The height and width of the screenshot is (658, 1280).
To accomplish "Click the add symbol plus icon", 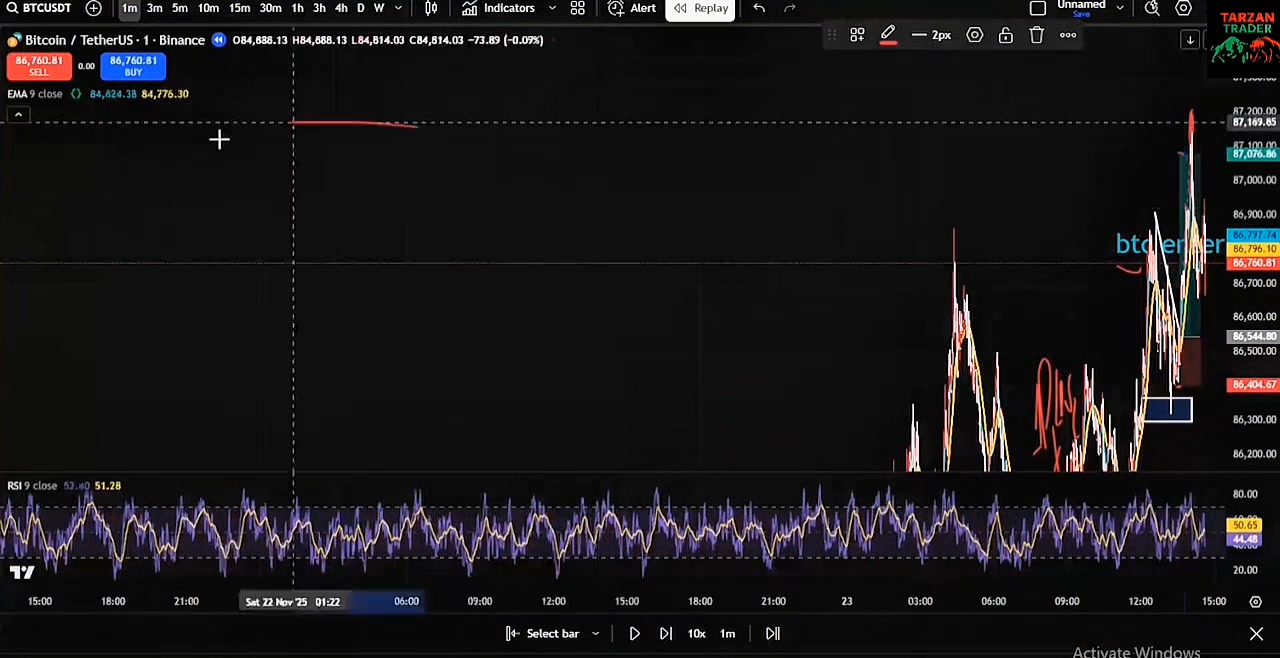I will pos(93,8).
